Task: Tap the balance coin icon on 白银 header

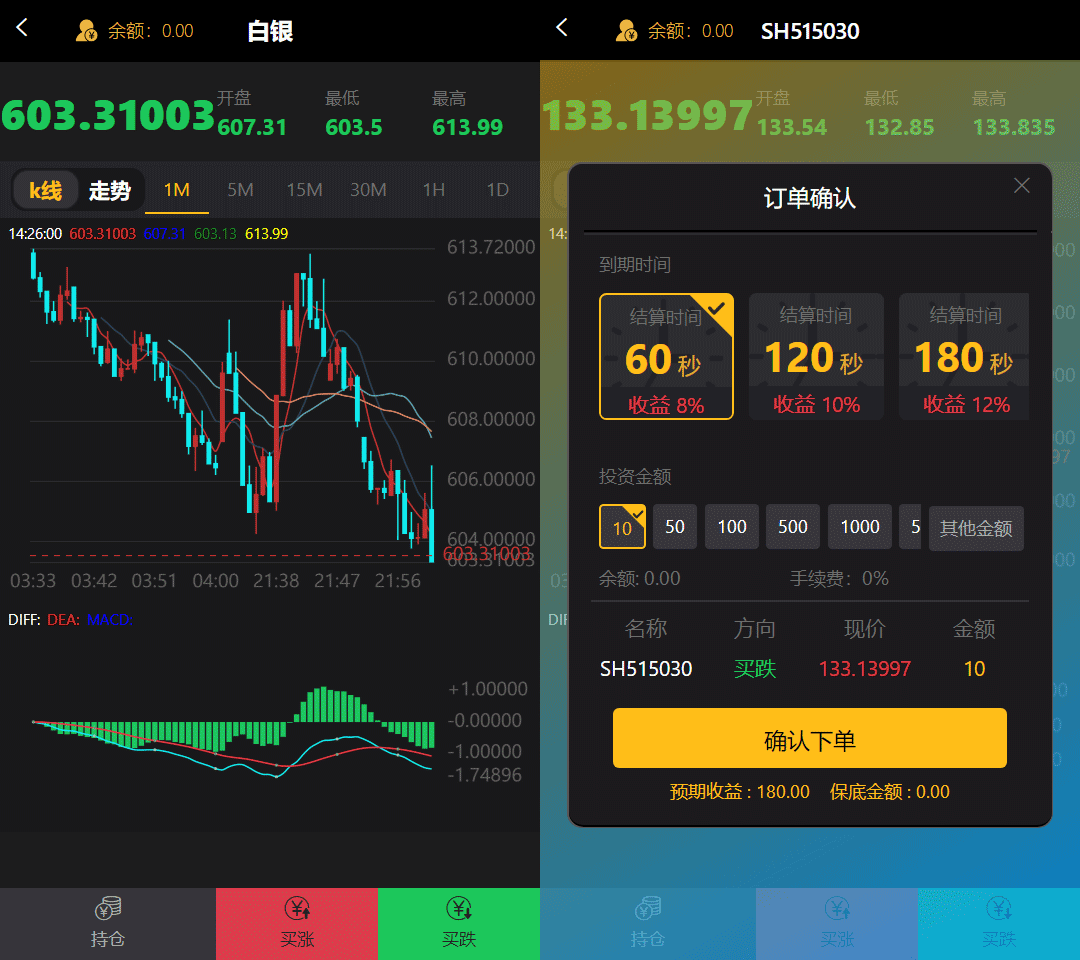Action: pos(87,31)
